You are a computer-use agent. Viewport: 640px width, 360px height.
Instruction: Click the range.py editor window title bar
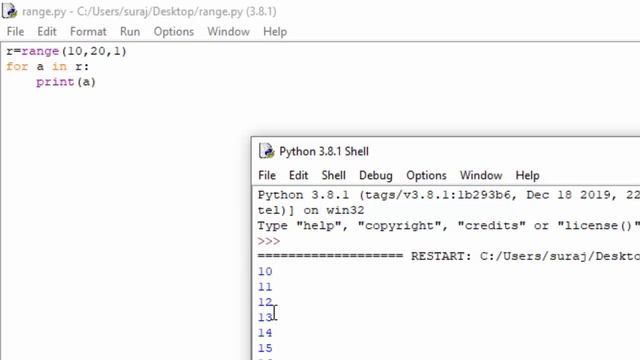(320, 11)
